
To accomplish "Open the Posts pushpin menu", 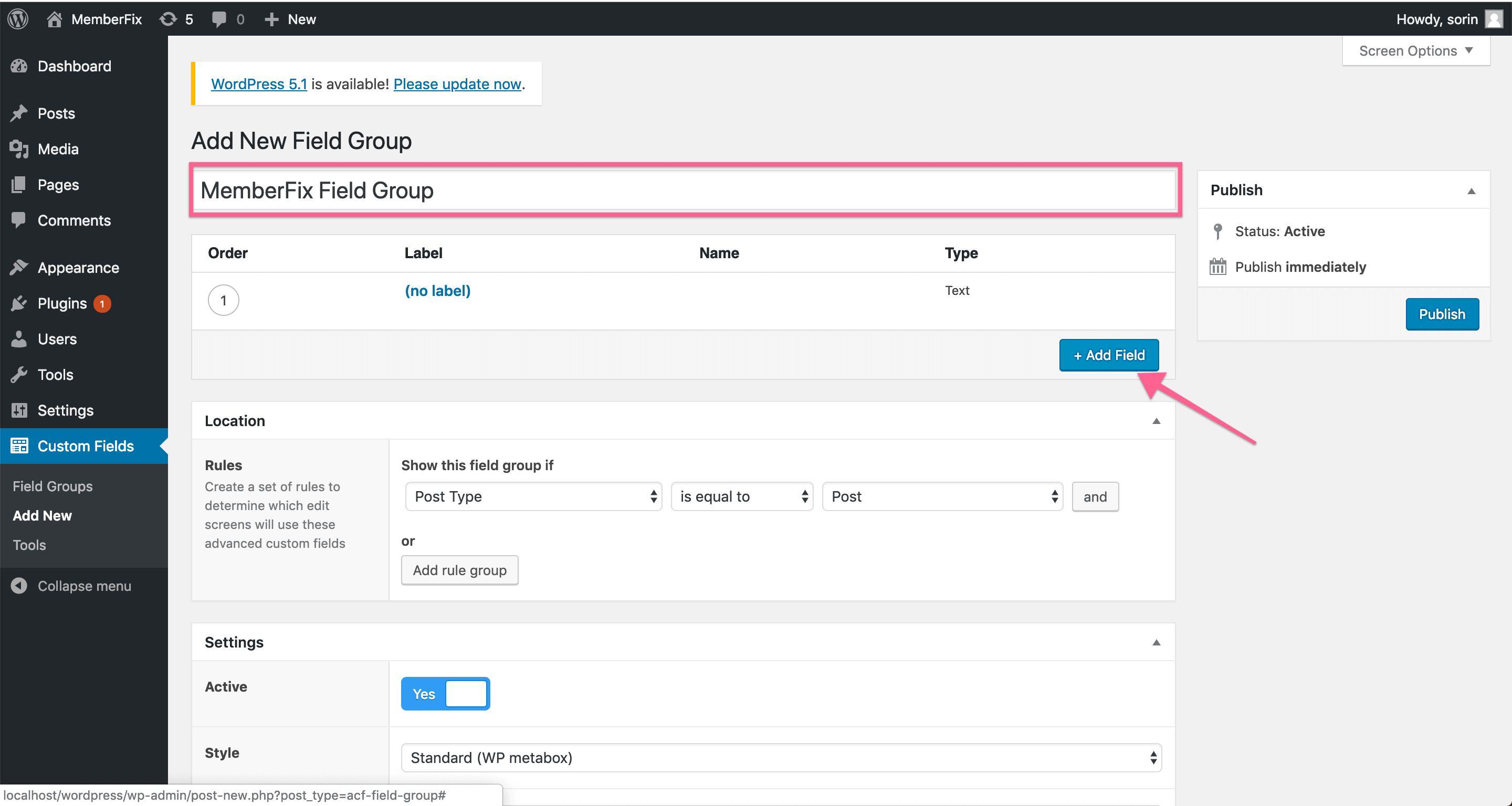I will (x=19, y=113).
